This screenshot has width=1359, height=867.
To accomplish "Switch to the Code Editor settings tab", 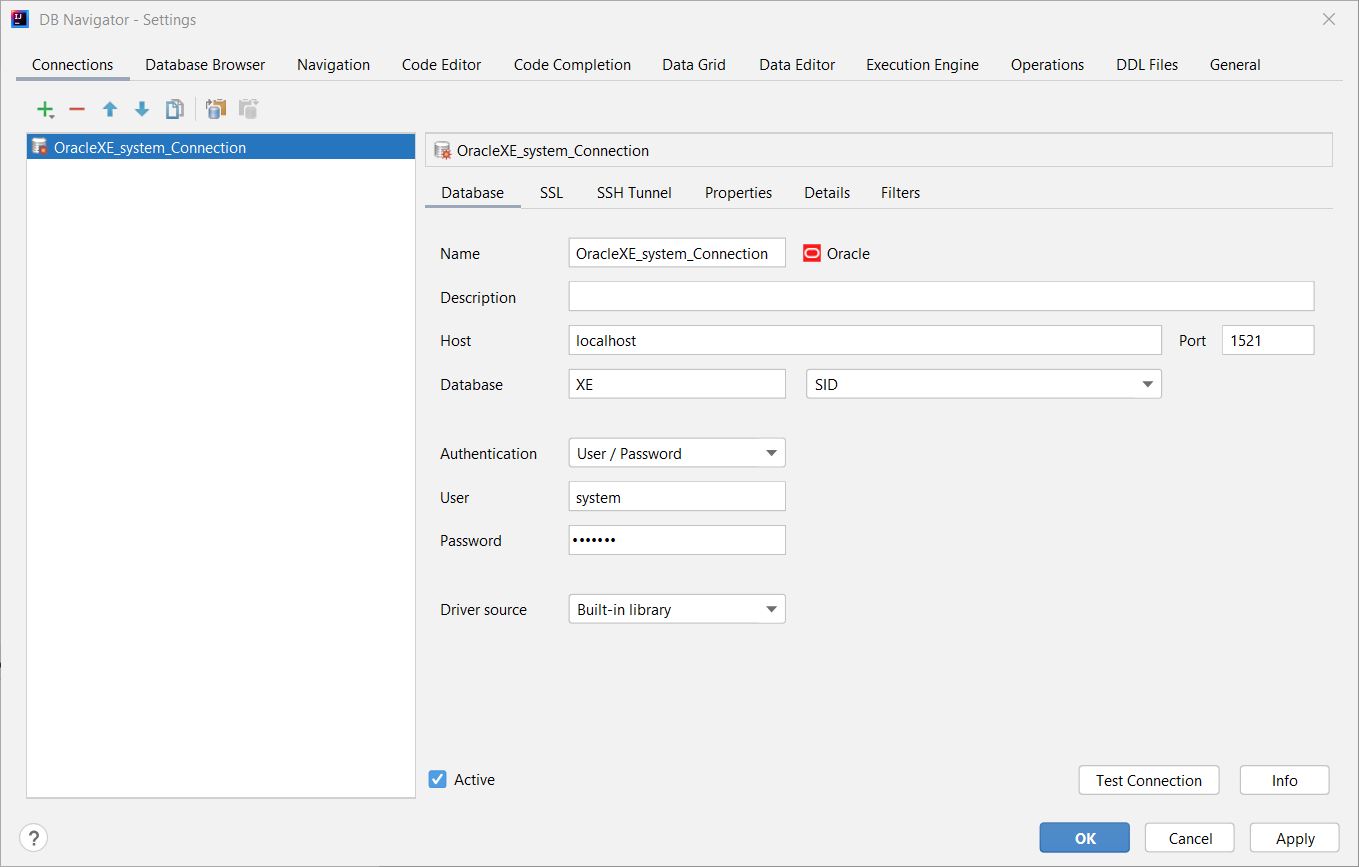I will pos(441,65).
